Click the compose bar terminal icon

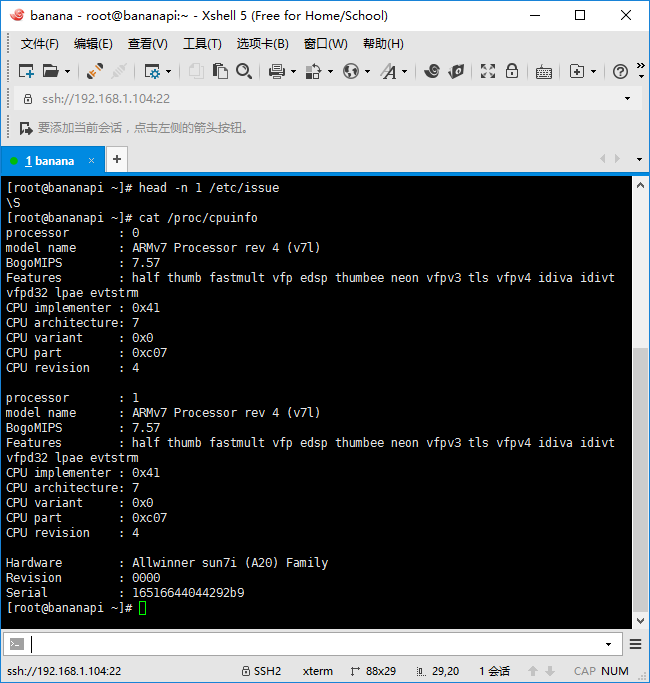click(17, 644)
